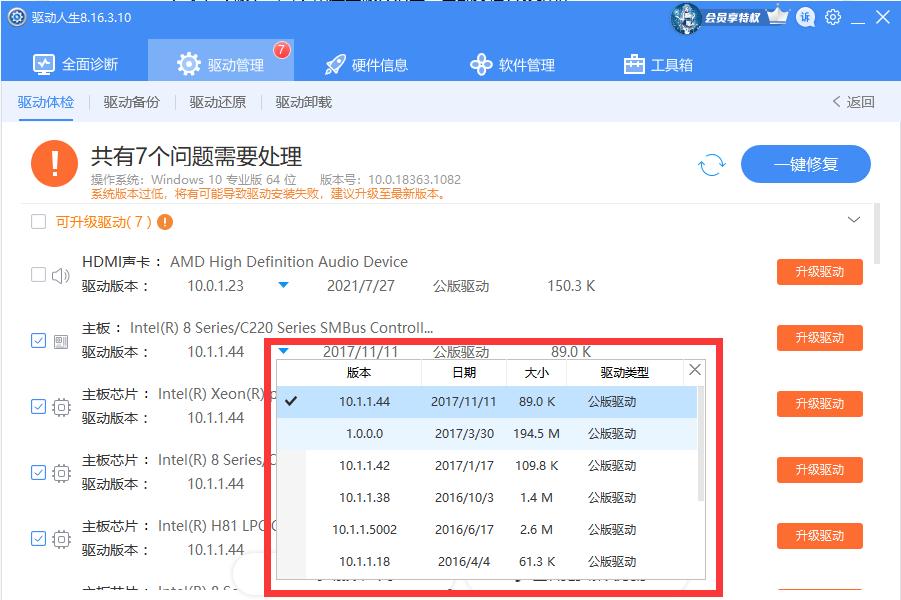The width and height of the screenshot is (901, 600).
Task: Collapse the 可升级驱动(7) section
Action: coord(854,219)
